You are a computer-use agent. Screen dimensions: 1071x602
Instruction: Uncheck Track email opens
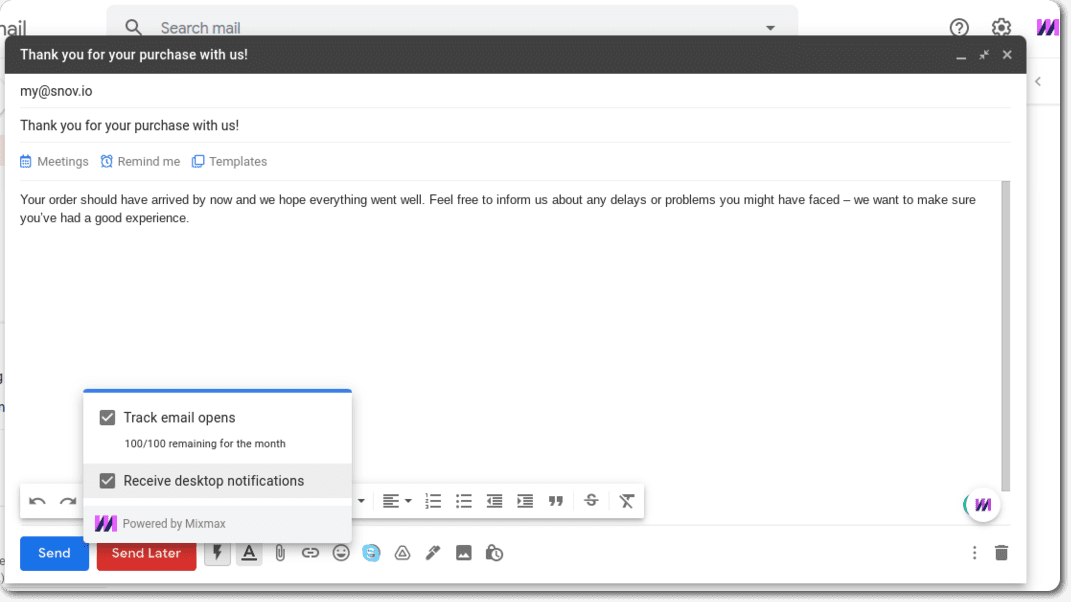pos(108,418)
